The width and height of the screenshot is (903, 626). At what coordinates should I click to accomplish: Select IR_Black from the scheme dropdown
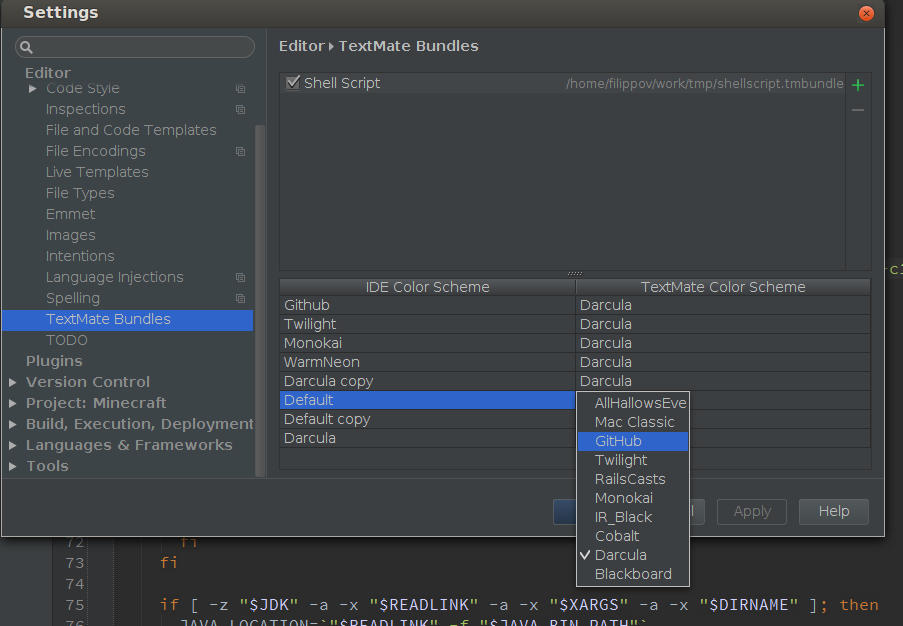[633, 517]
